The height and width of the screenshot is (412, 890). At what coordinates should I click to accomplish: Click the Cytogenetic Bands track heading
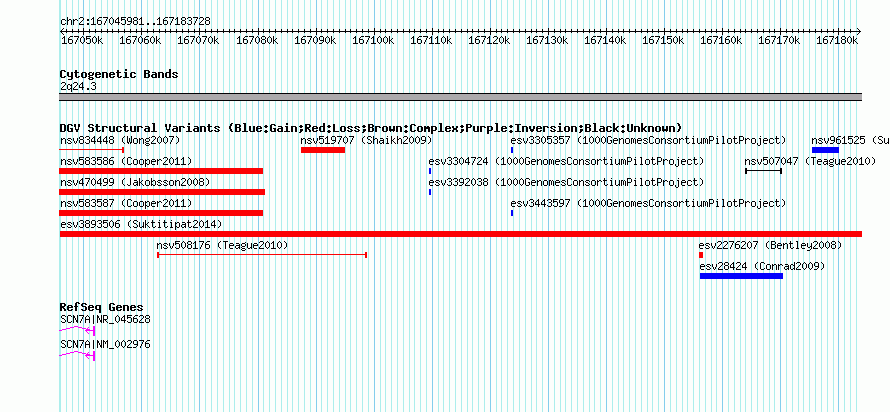click(x=119, y=74)
